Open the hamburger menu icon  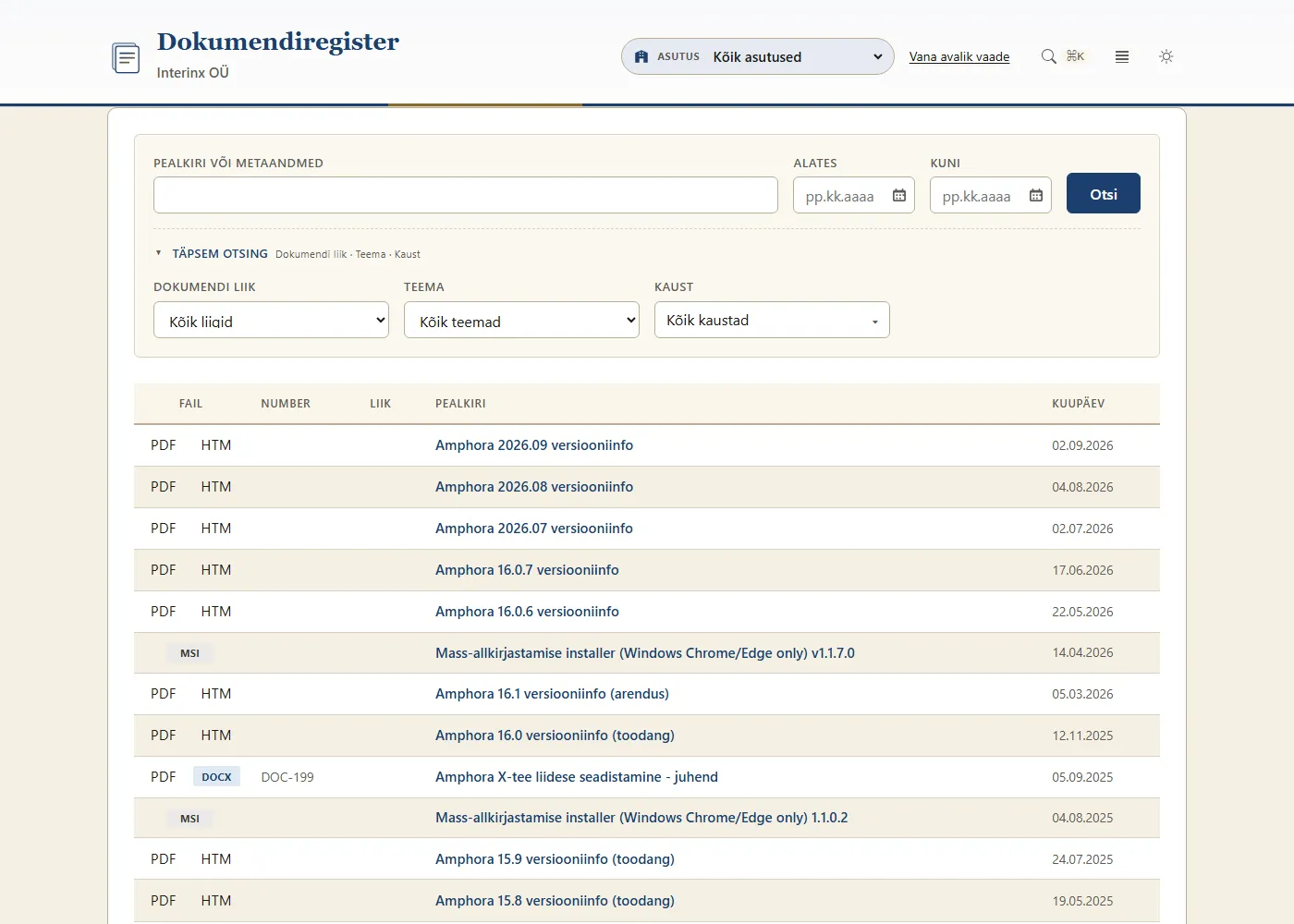(x=1122, y=56)
